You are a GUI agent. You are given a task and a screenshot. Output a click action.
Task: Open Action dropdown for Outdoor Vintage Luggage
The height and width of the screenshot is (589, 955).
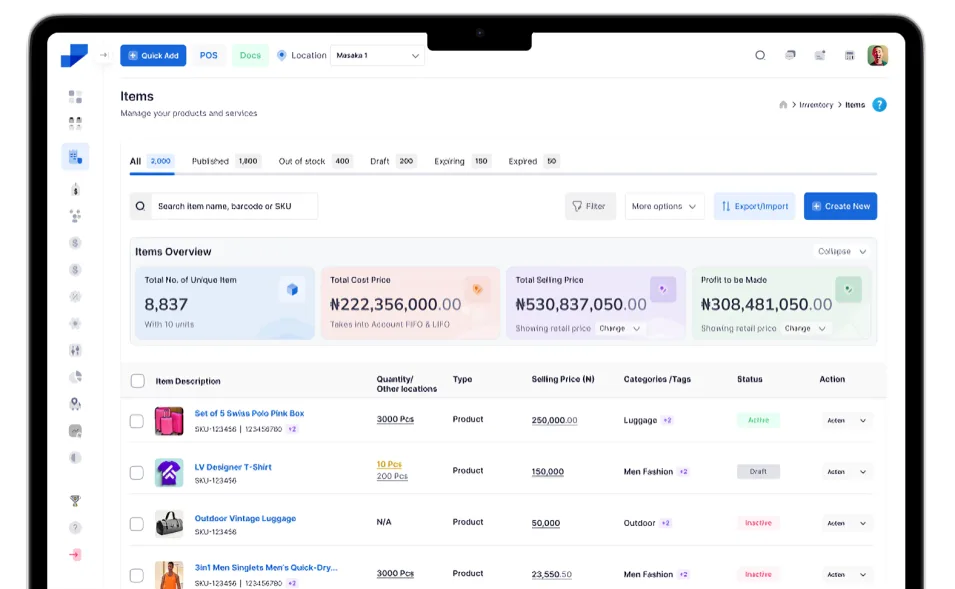[847, 523]
